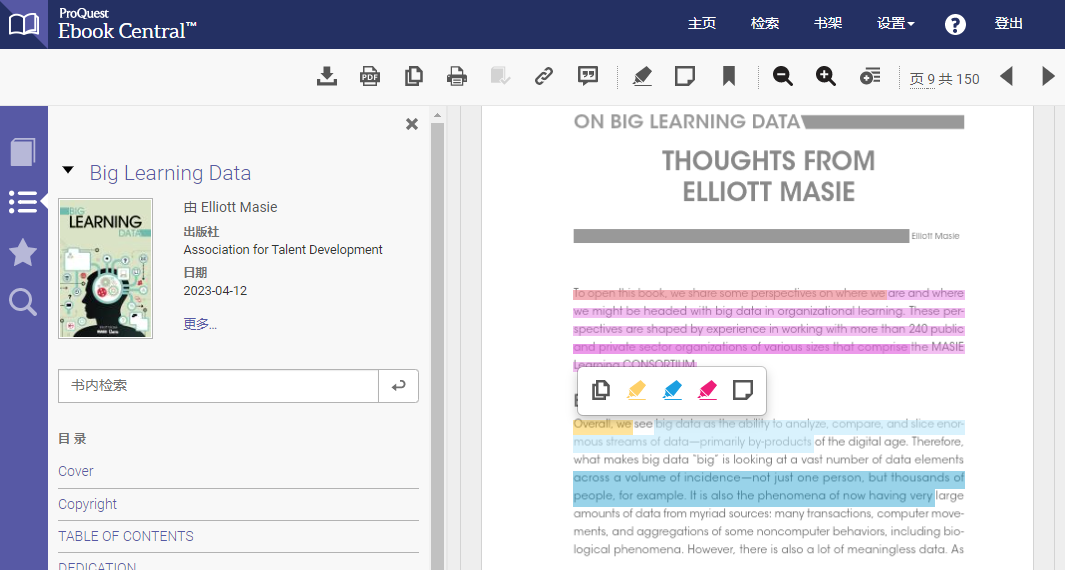Zoom out of the page
This screenshot has height=570, width=1065.
coord(783,76)
